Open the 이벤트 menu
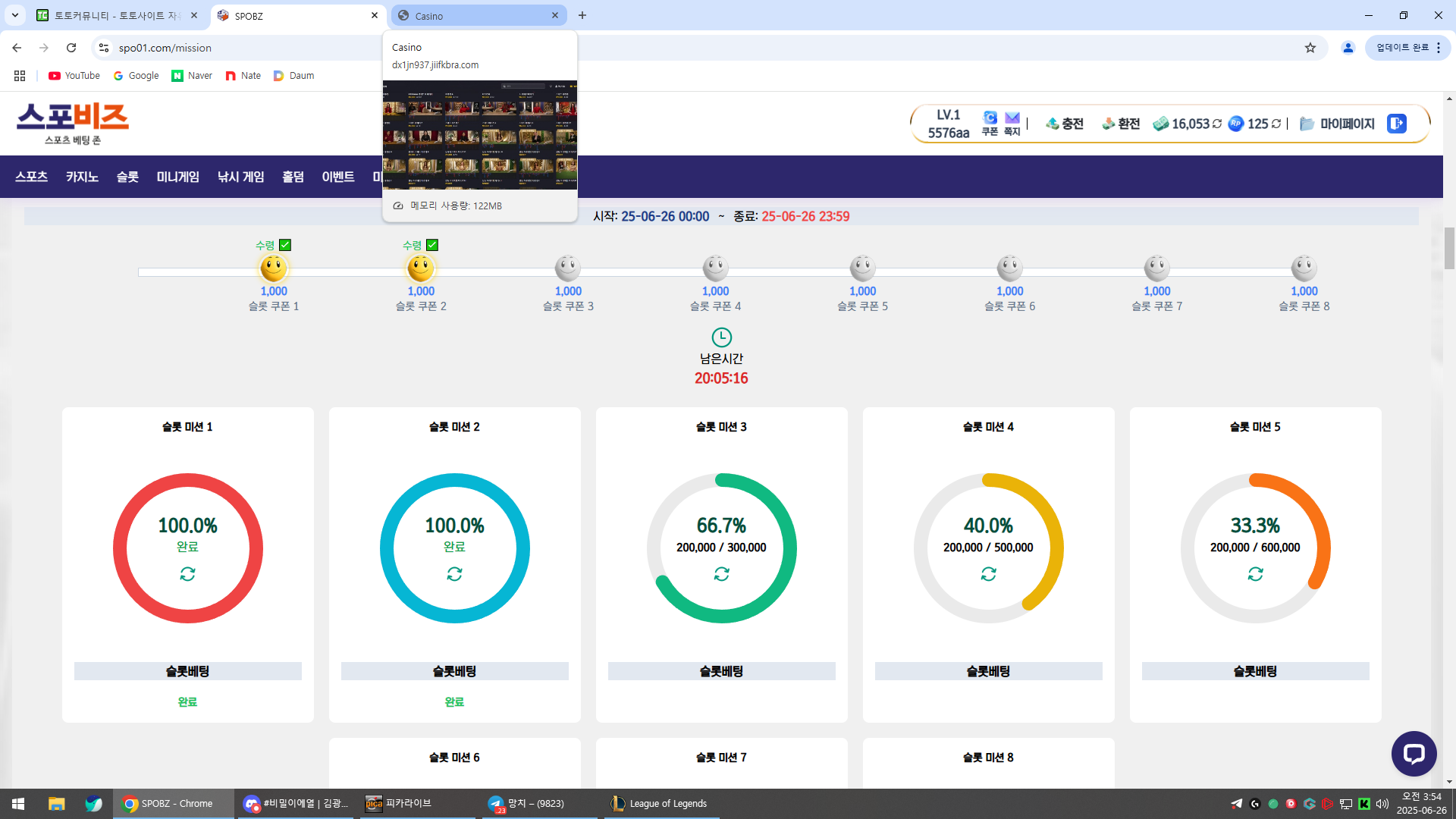 [338, 177]
